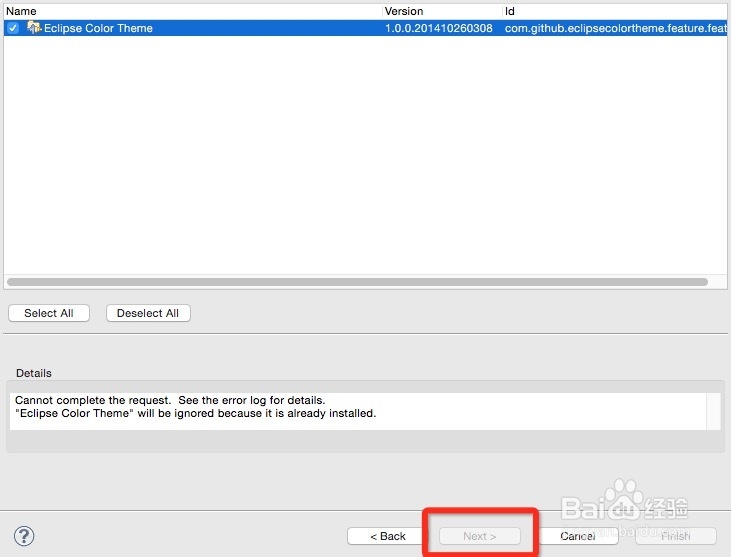Click the Select All button
This screenshot has width=731, height=557.
click(49, 313)
